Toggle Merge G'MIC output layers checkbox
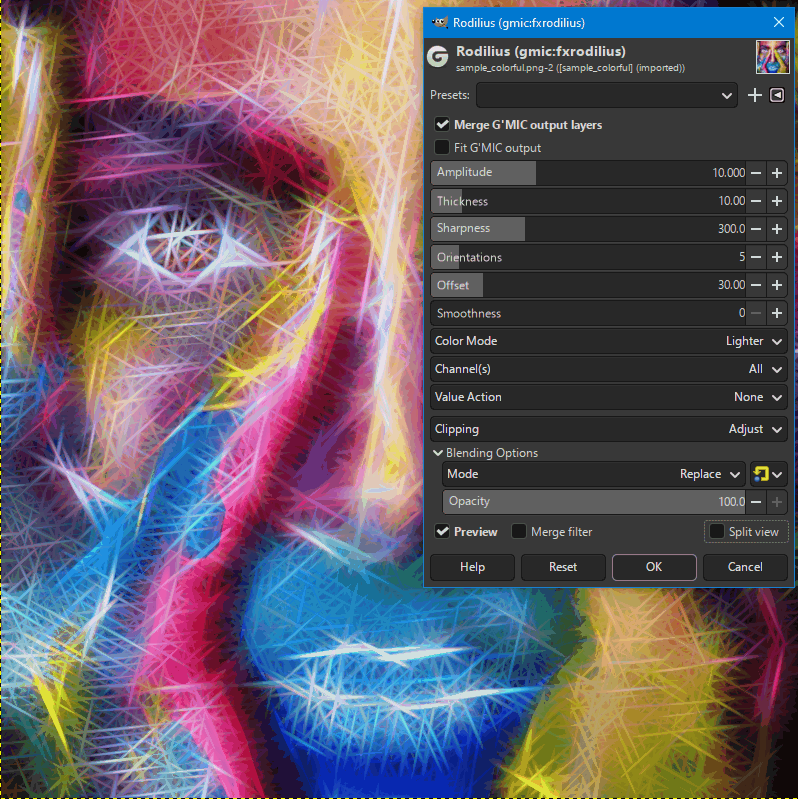Screen dimensions: 798x799 pyautogui.click(x=442, y=124)
